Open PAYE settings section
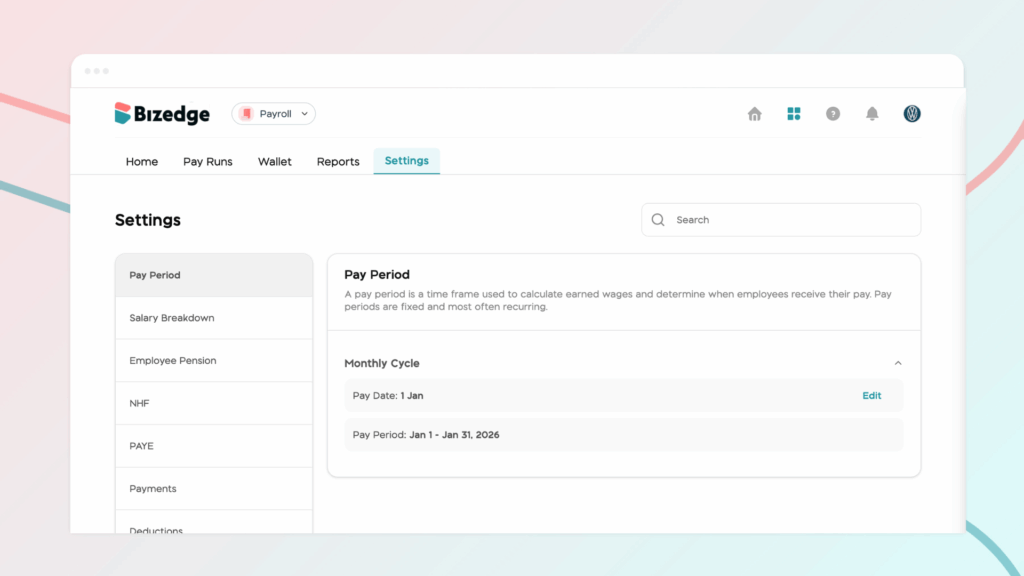The image size is (1024, 576). pos(142,446)
